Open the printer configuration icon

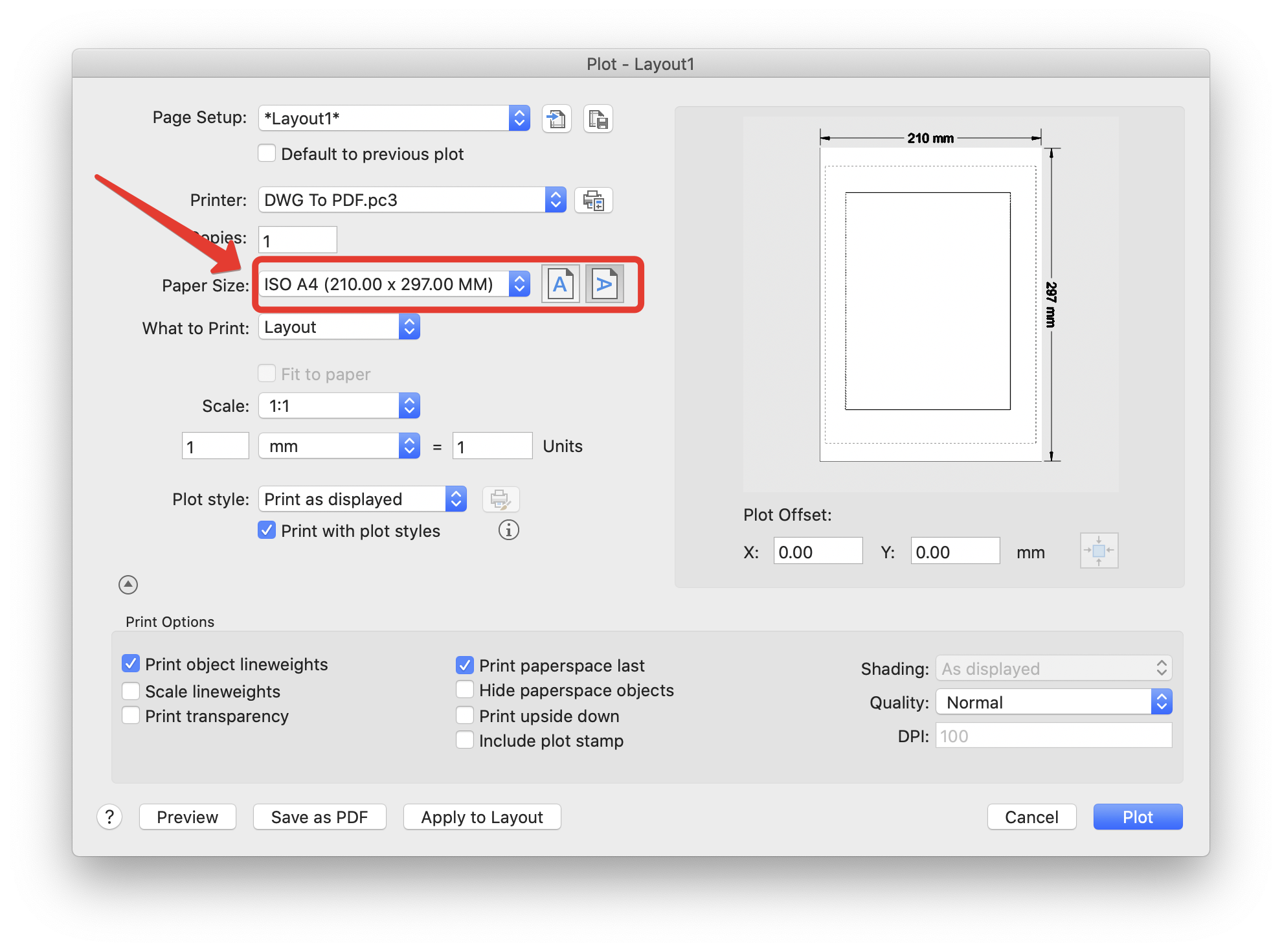tap(593, 200)
